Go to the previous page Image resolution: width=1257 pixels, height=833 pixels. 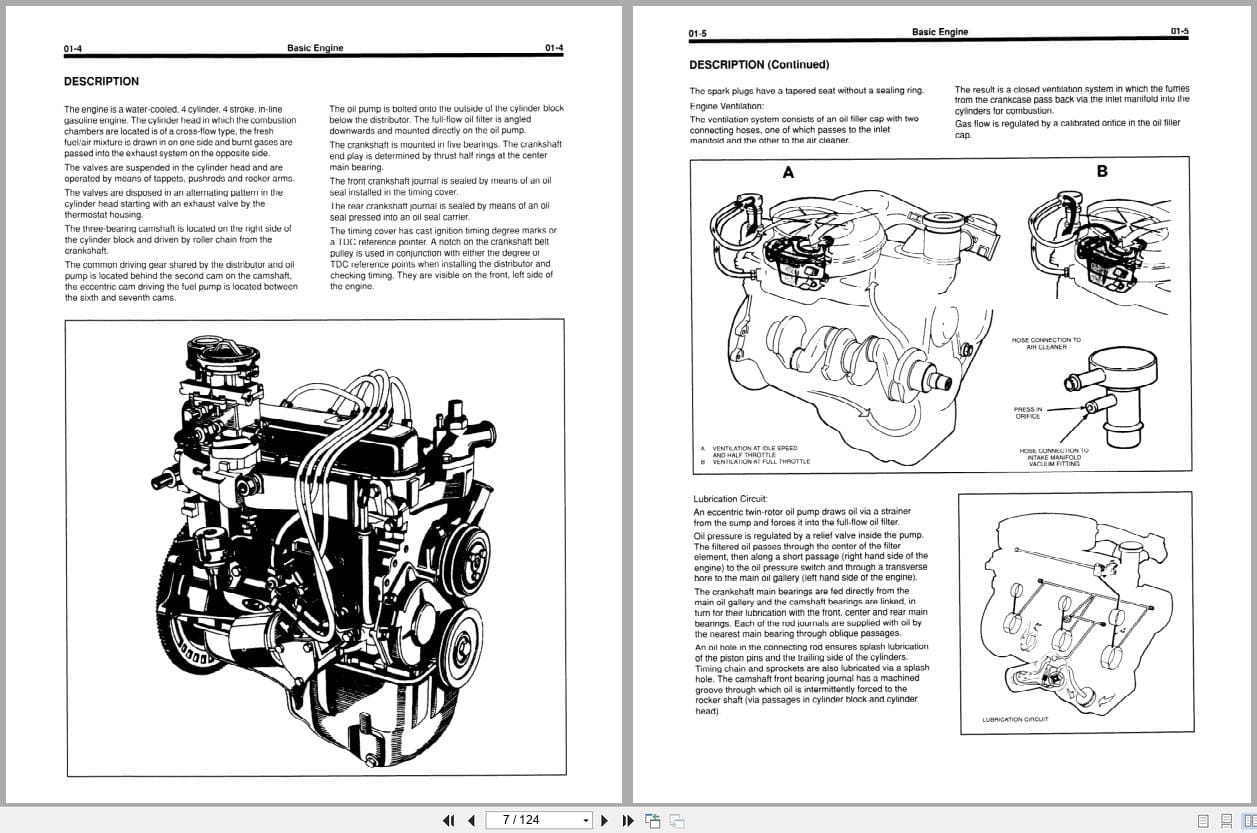tap(471, 820)
